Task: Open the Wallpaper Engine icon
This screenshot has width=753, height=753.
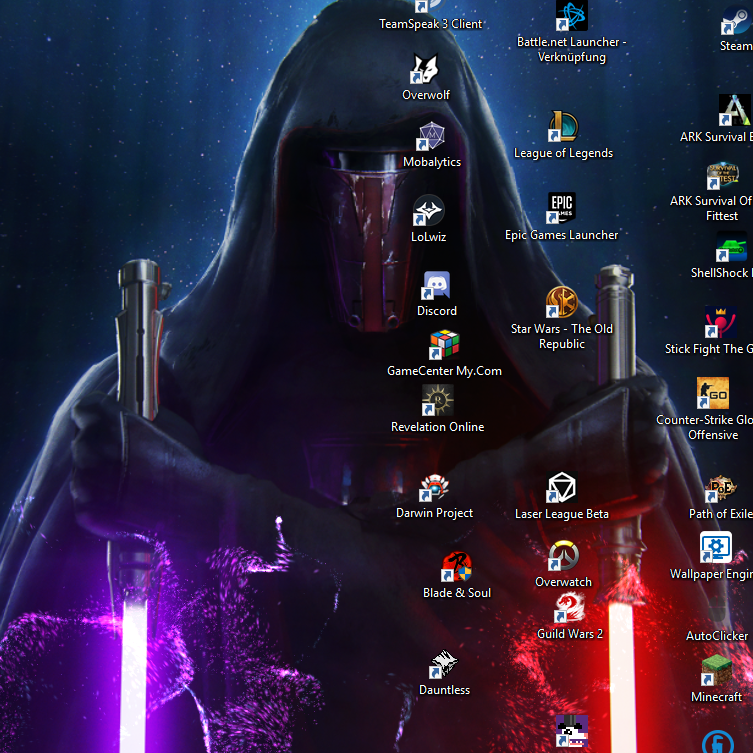Action: pyautogui.click(x=716, y=547)
